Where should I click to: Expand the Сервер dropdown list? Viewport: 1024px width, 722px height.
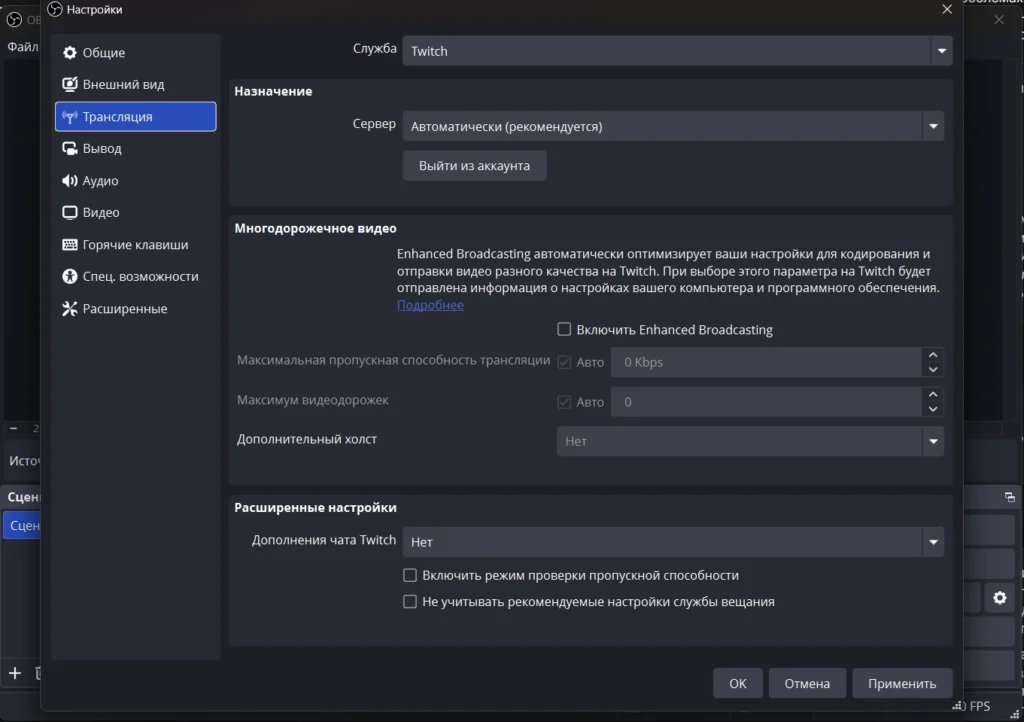click(672, 127)
